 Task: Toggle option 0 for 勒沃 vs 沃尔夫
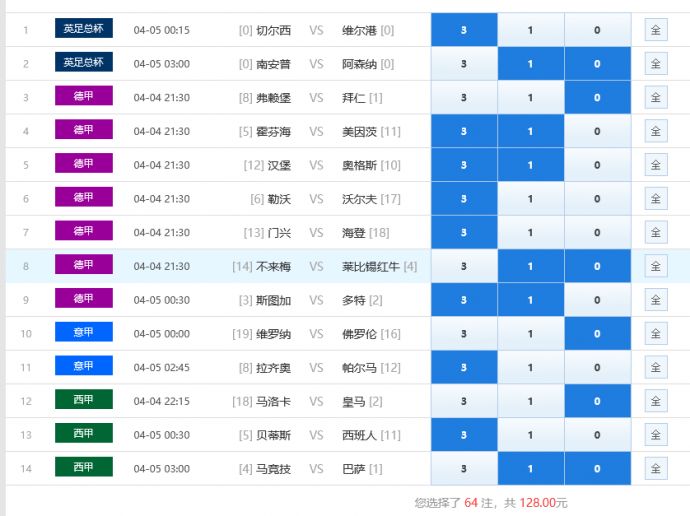point(597,199)
